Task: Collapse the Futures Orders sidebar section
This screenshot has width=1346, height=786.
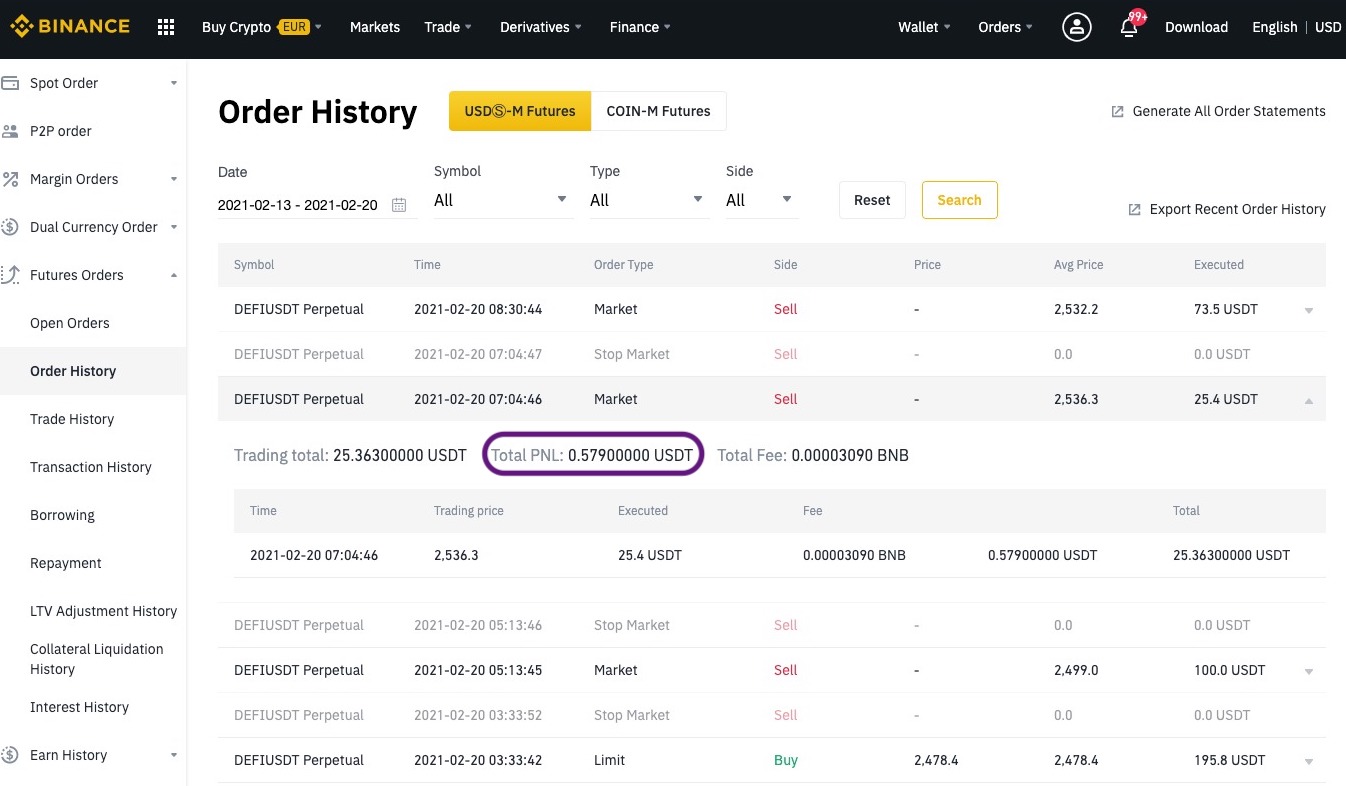Action: (174, 275)
